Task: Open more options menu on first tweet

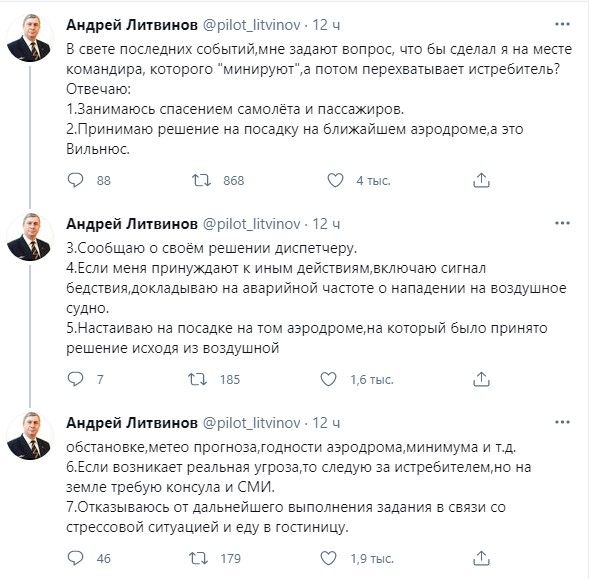Action: click(x=562, y=24)
